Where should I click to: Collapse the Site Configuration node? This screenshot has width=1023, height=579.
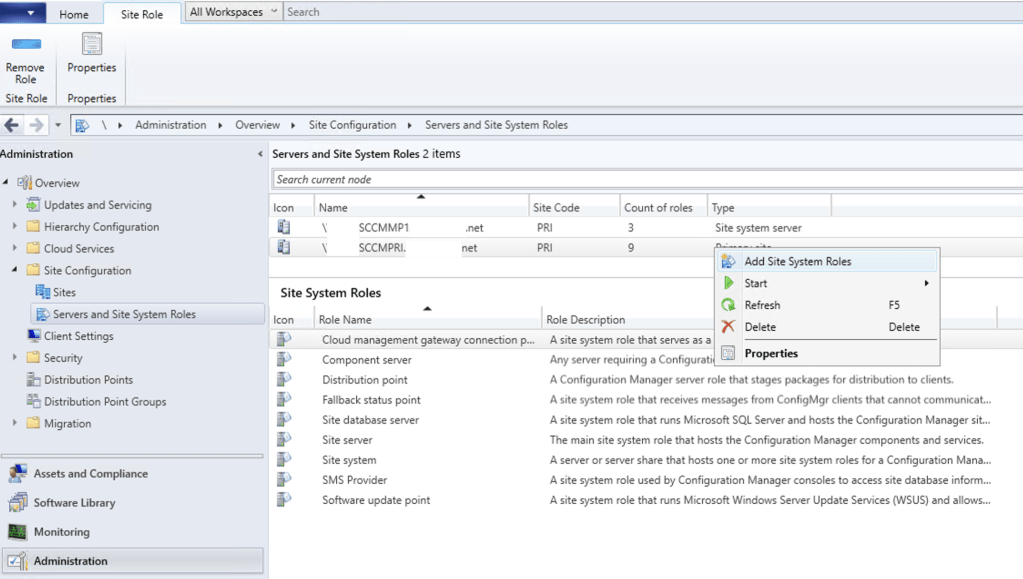point(15,271)
